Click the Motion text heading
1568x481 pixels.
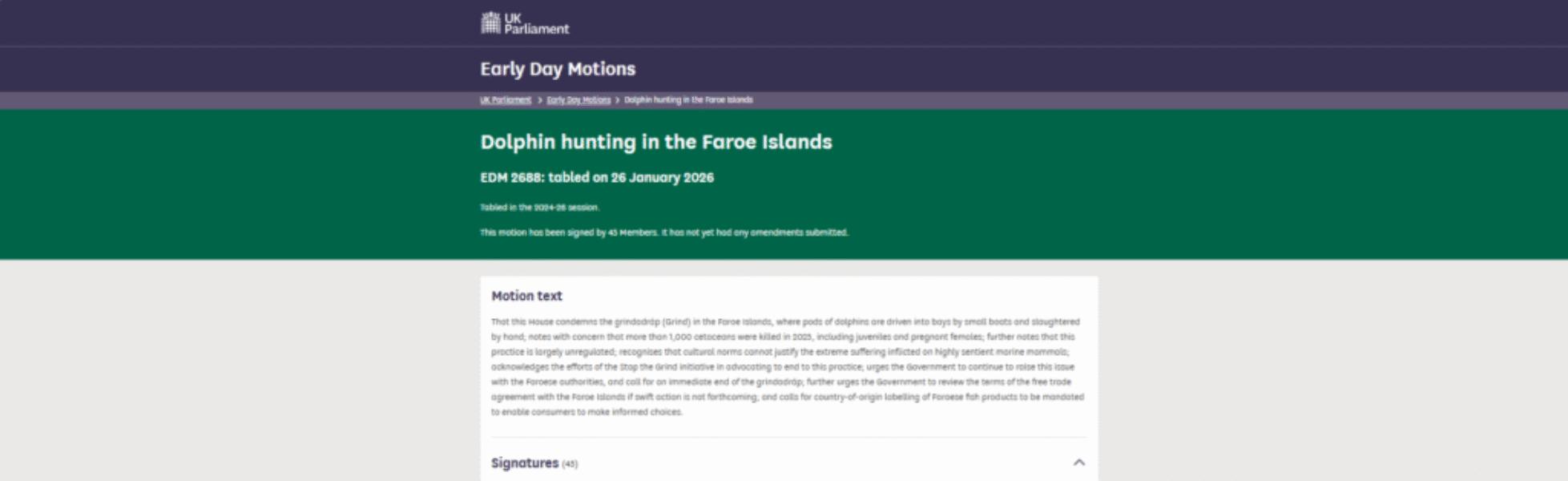(526, 296)
